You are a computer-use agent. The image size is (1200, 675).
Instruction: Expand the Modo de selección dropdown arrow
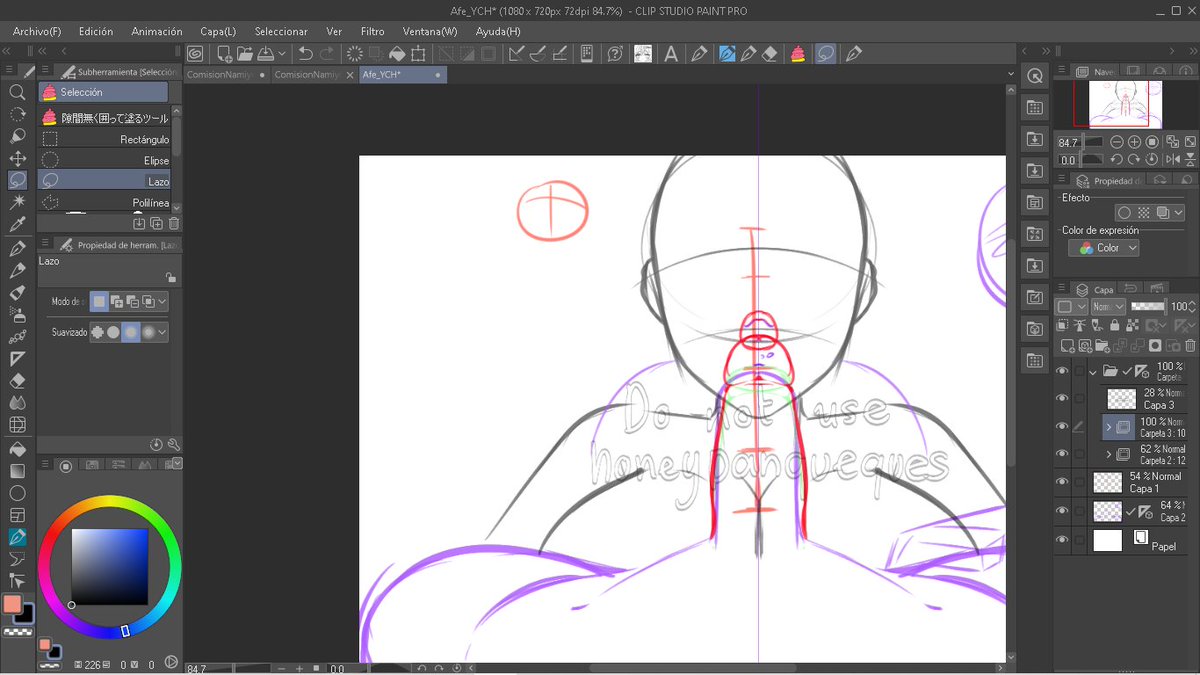coord(162,301)
